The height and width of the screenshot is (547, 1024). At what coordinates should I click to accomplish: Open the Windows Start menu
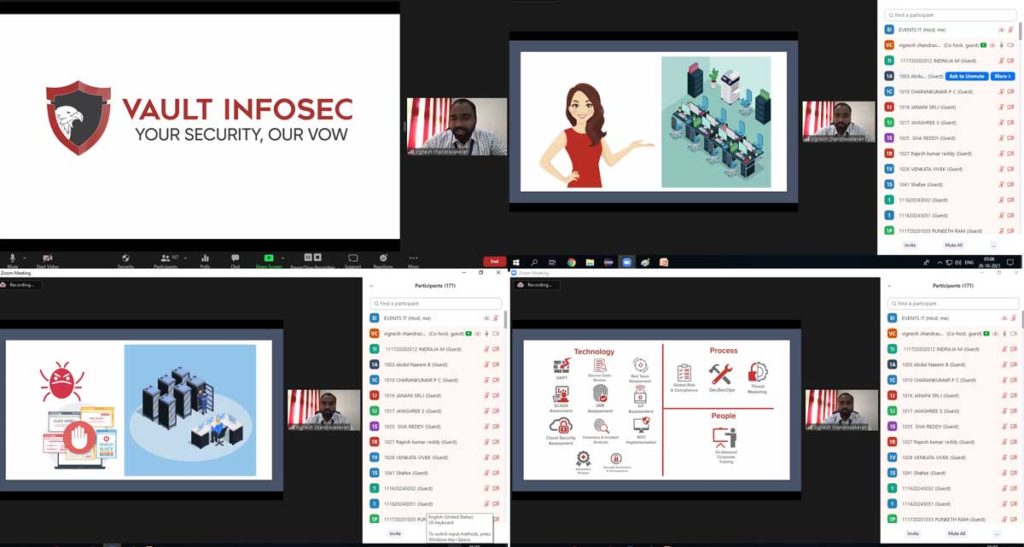[x=516, y=262]
